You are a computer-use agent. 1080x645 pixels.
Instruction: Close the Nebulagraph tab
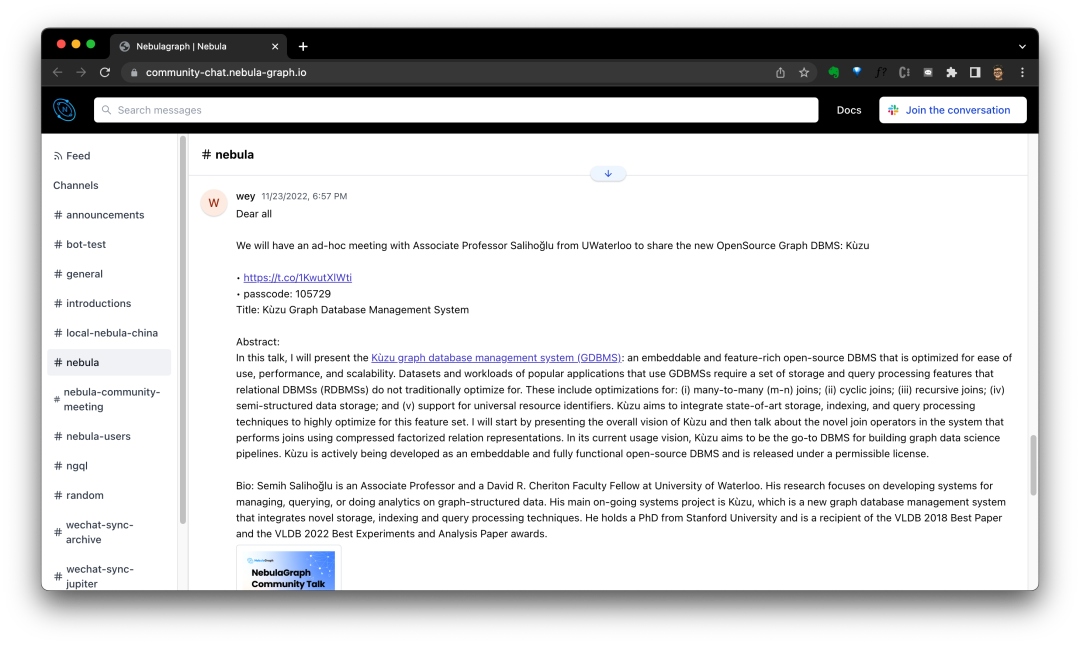click(275, 46)
